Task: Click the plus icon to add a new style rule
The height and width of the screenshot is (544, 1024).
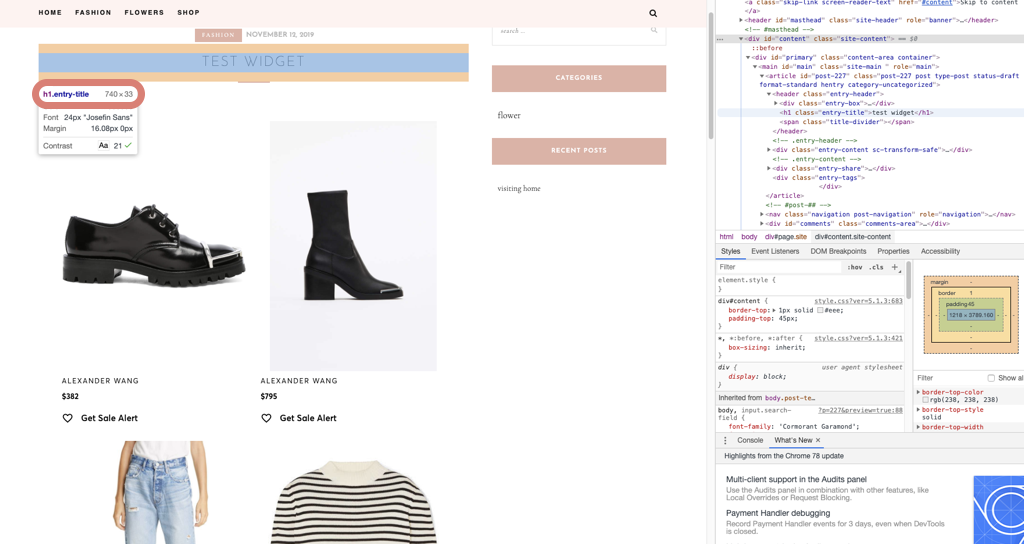Action: tap(895, 267)
